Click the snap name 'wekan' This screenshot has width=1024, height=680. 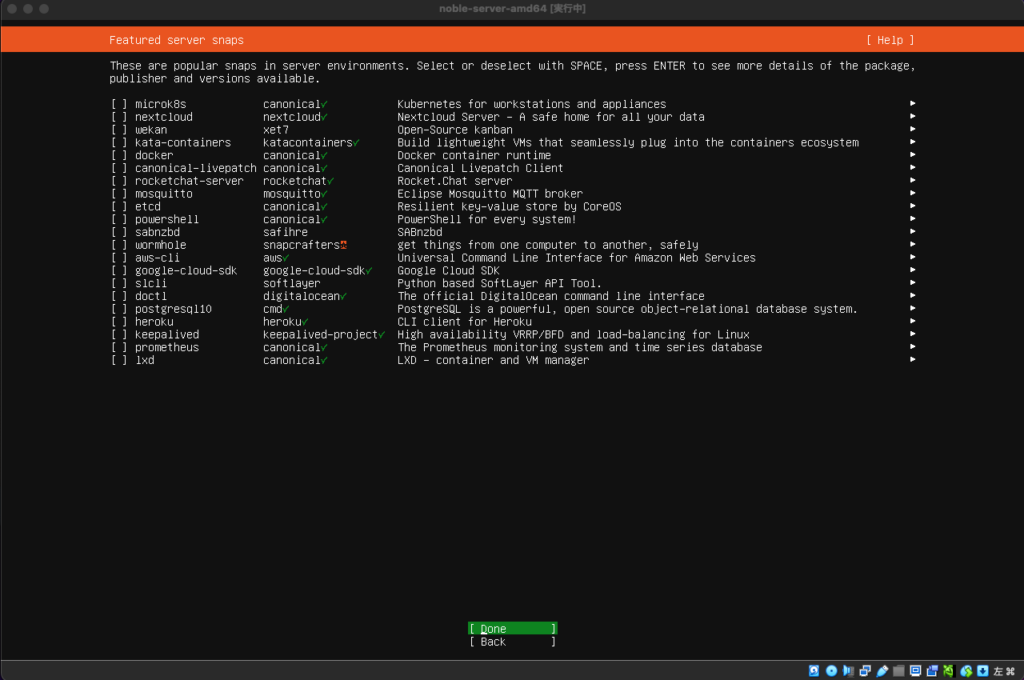point(151,130)
